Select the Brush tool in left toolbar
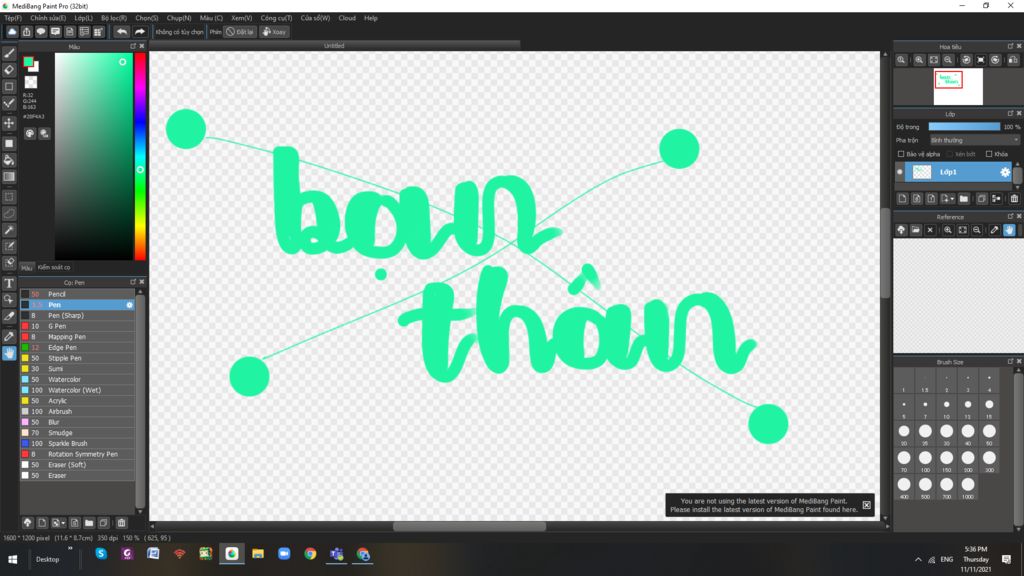This screenshot has width=1024, height=576. pyautogui.click(x=9, y=54)
